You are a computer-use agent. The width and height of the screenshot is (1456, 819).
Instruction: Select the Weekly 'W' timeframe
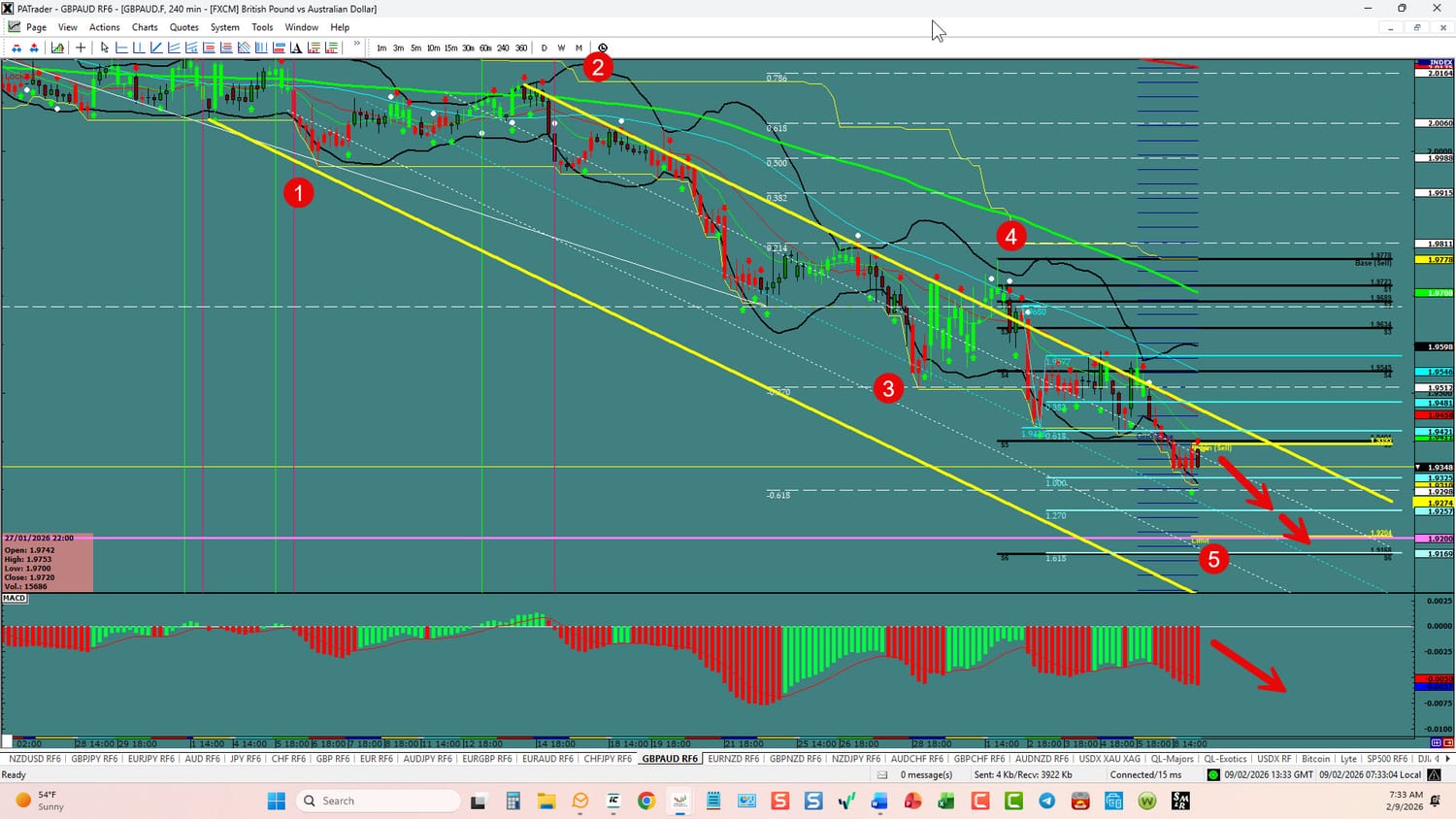(561, 48)
